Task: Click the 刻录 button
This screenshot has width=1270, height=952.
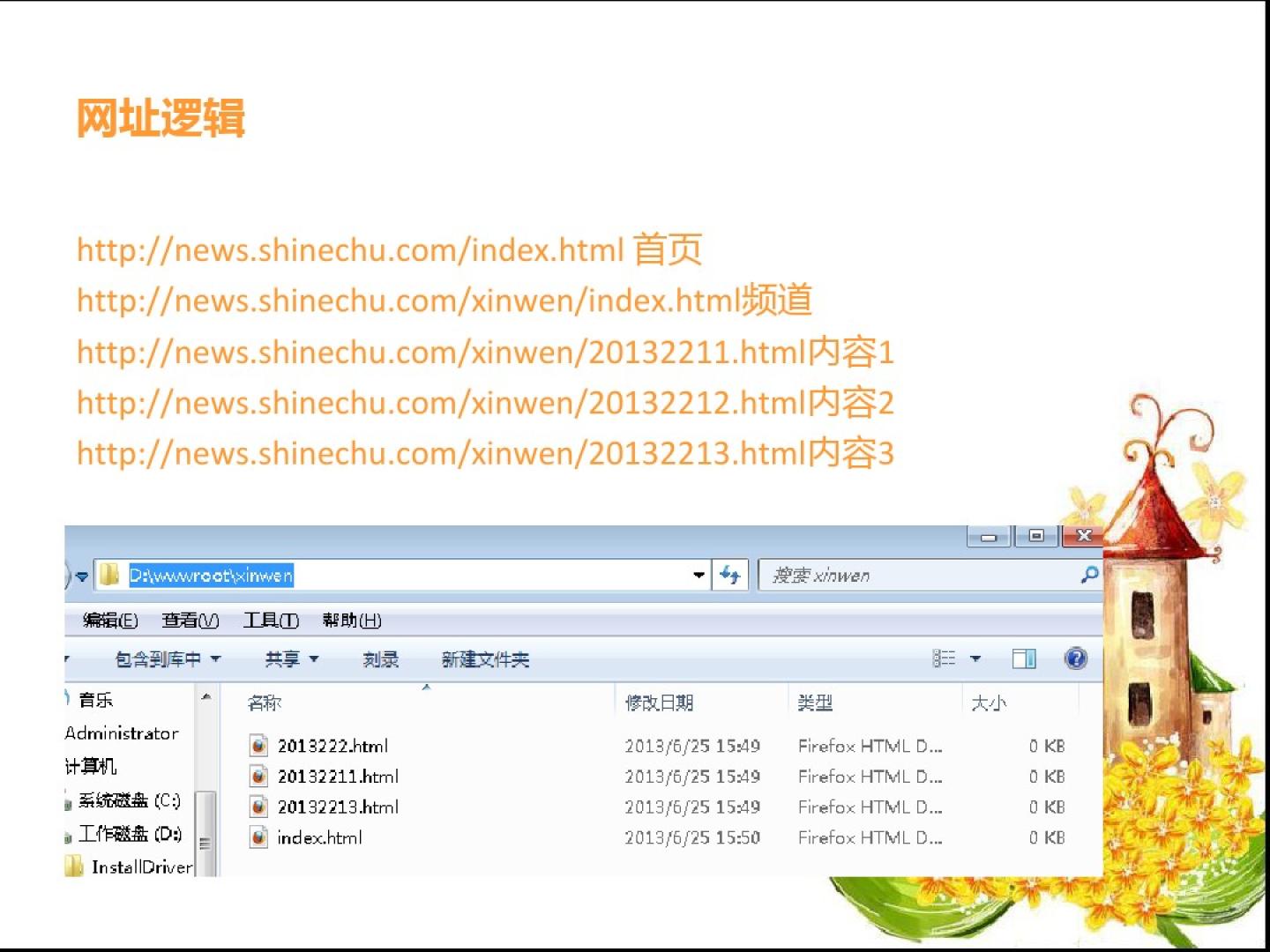Action: coord(381,659)
